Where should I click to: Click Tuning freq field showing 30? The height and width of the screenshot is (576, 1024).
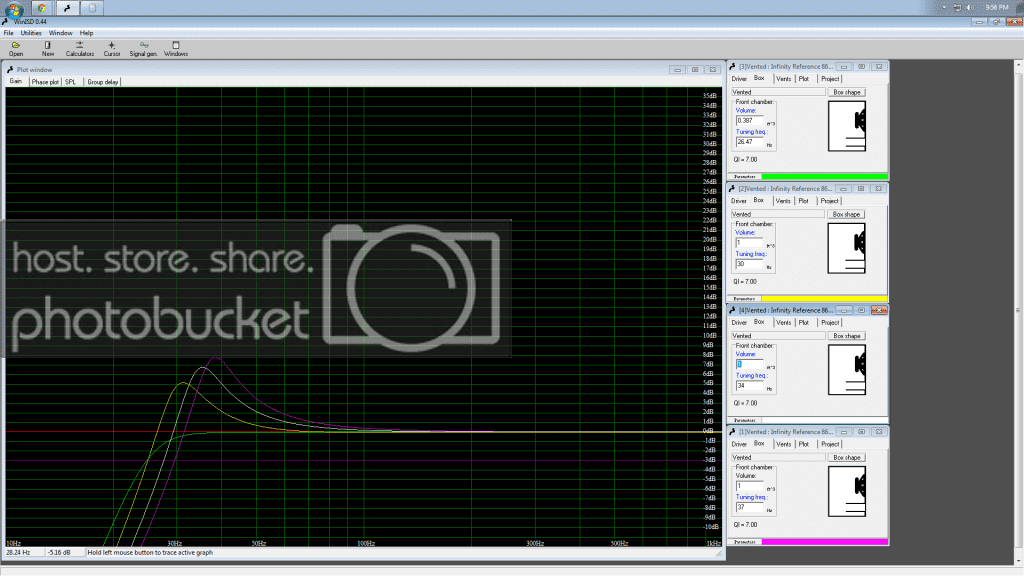(748, 264)
